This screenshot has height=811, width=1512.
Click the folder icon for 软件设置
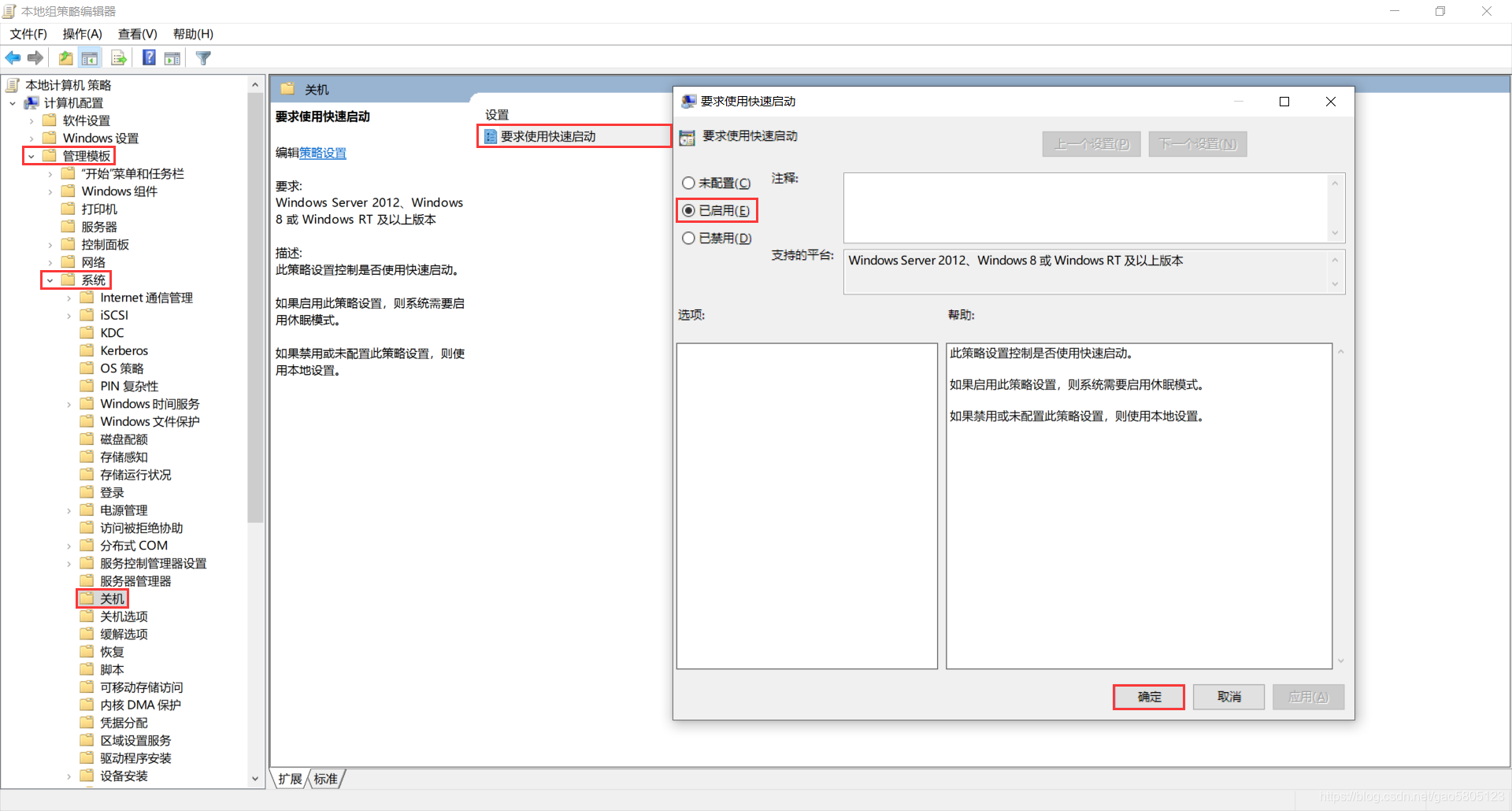(x=50, y=120)
